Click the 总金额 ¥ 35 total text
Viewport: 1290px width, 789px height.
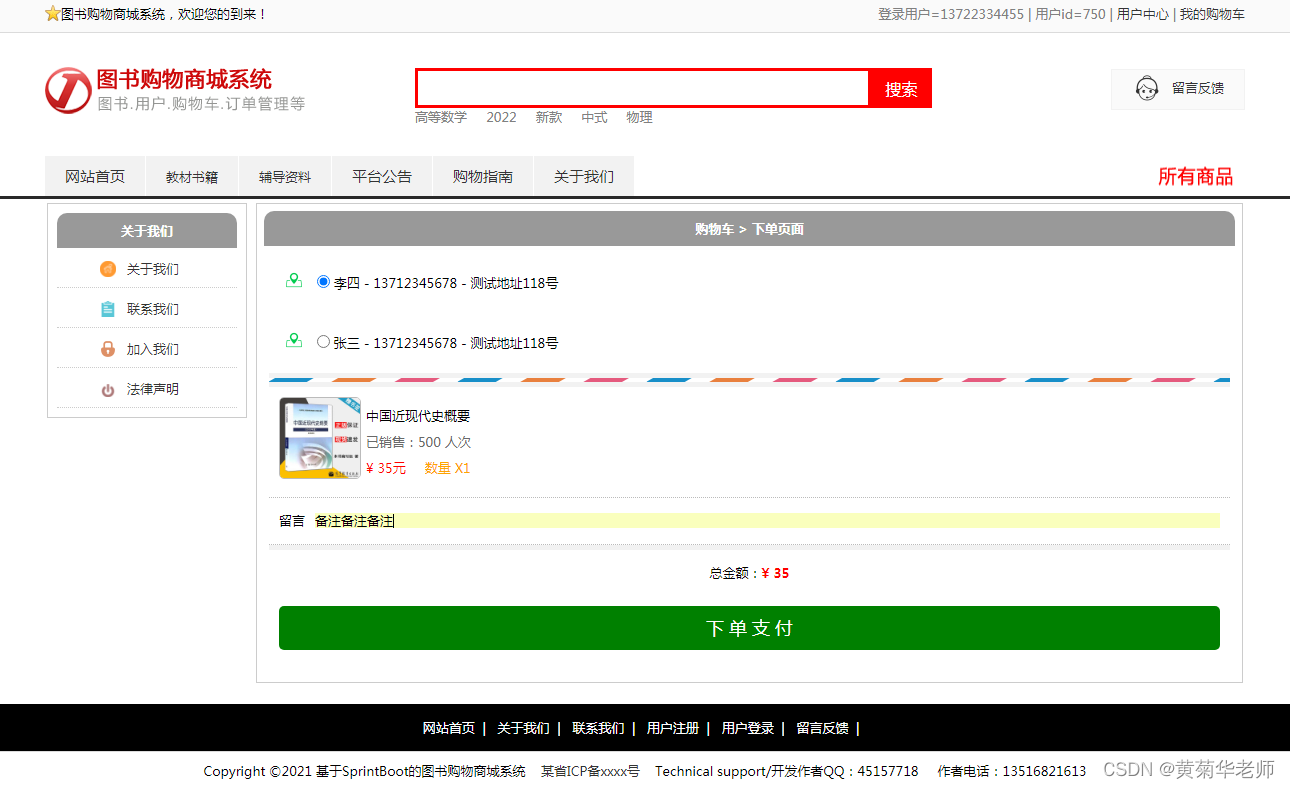click(749, 573)
